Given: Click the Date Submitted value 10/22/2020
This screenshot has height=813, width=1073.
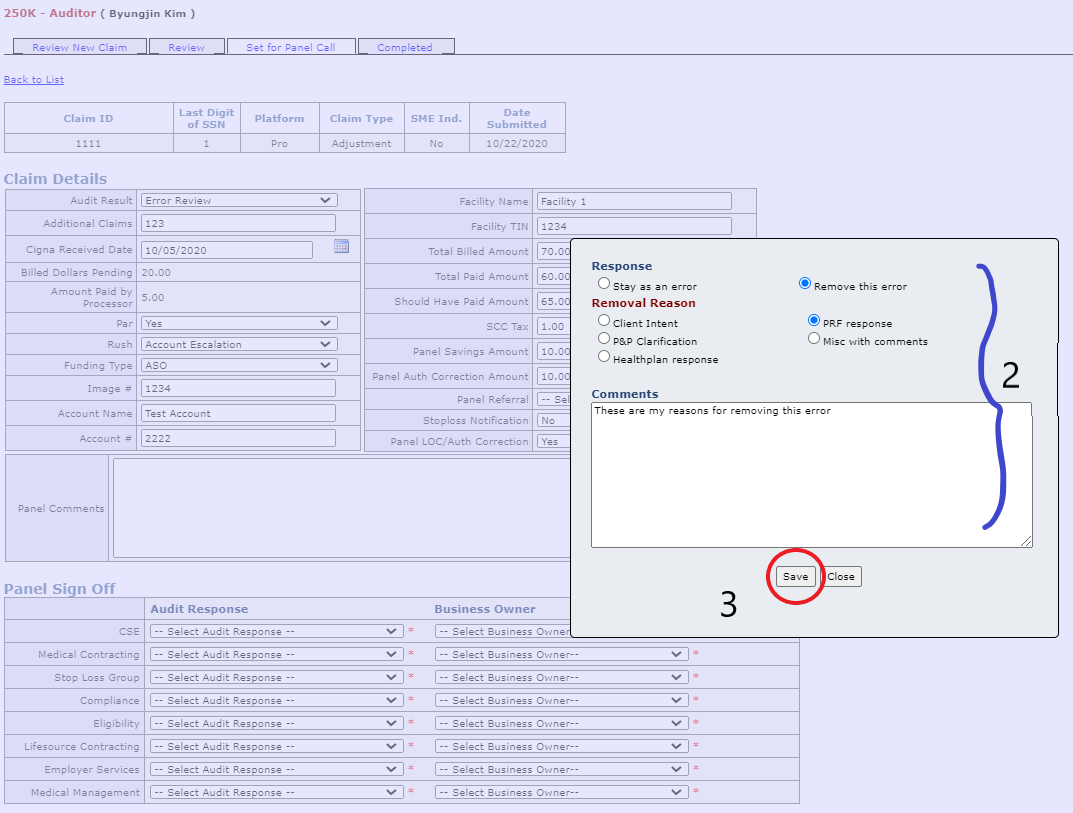Looking at the screenshot, I should (517, 144).
